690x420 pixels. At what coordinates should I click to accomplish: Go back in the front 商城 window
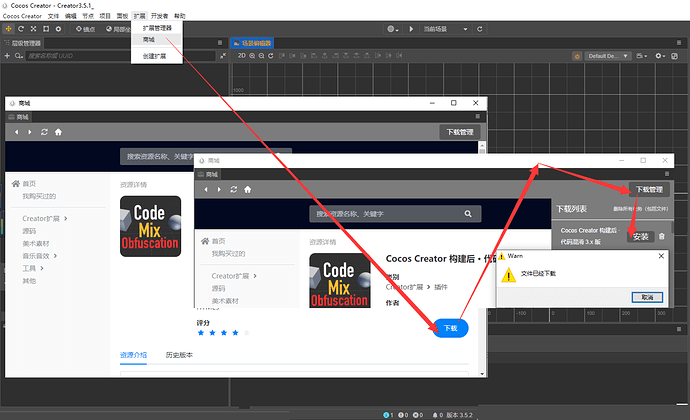[206, 189]
